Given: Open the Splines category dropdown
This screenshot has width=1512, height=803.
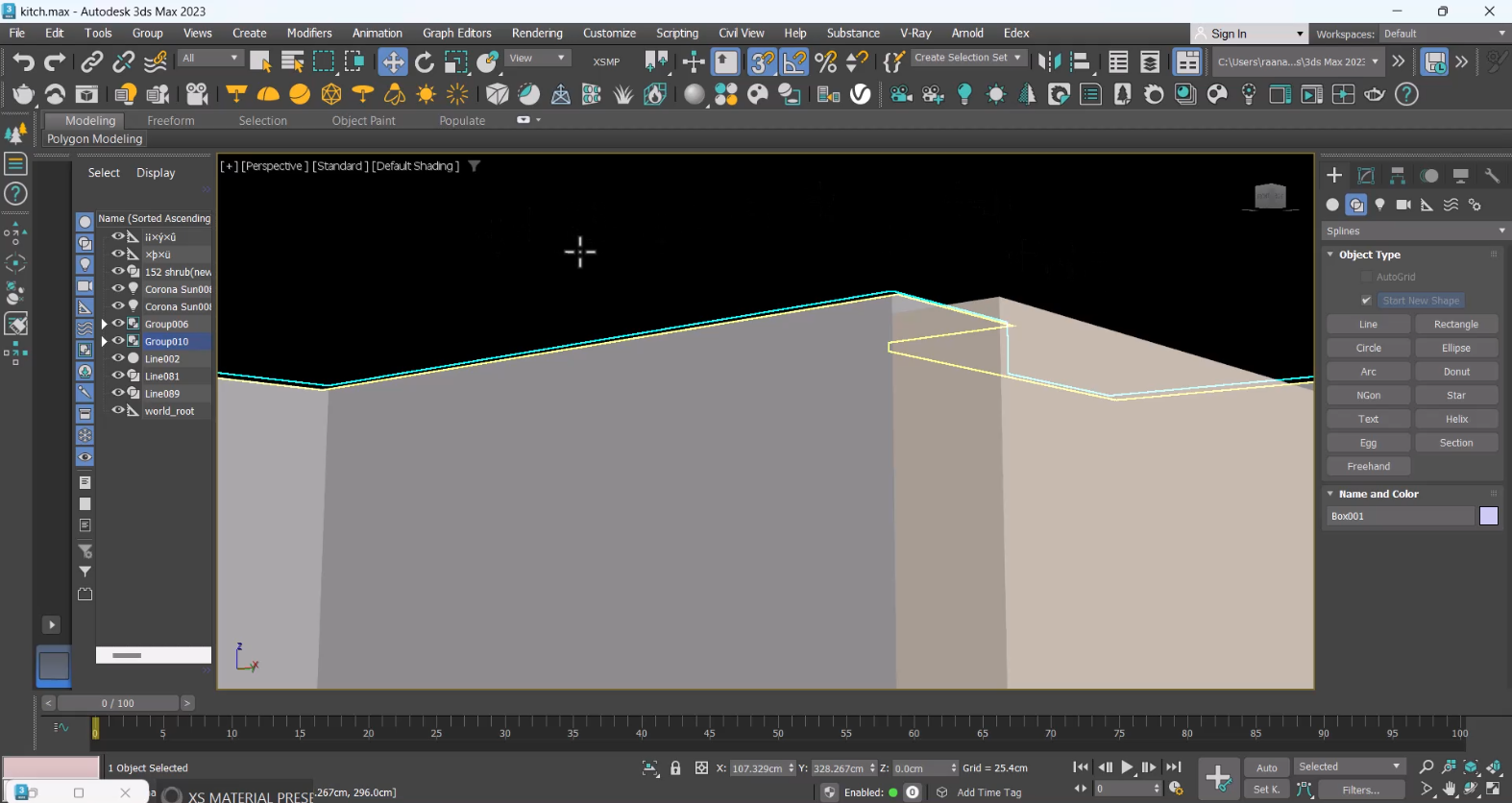Looking at the screenshot, I should 1414,231.
